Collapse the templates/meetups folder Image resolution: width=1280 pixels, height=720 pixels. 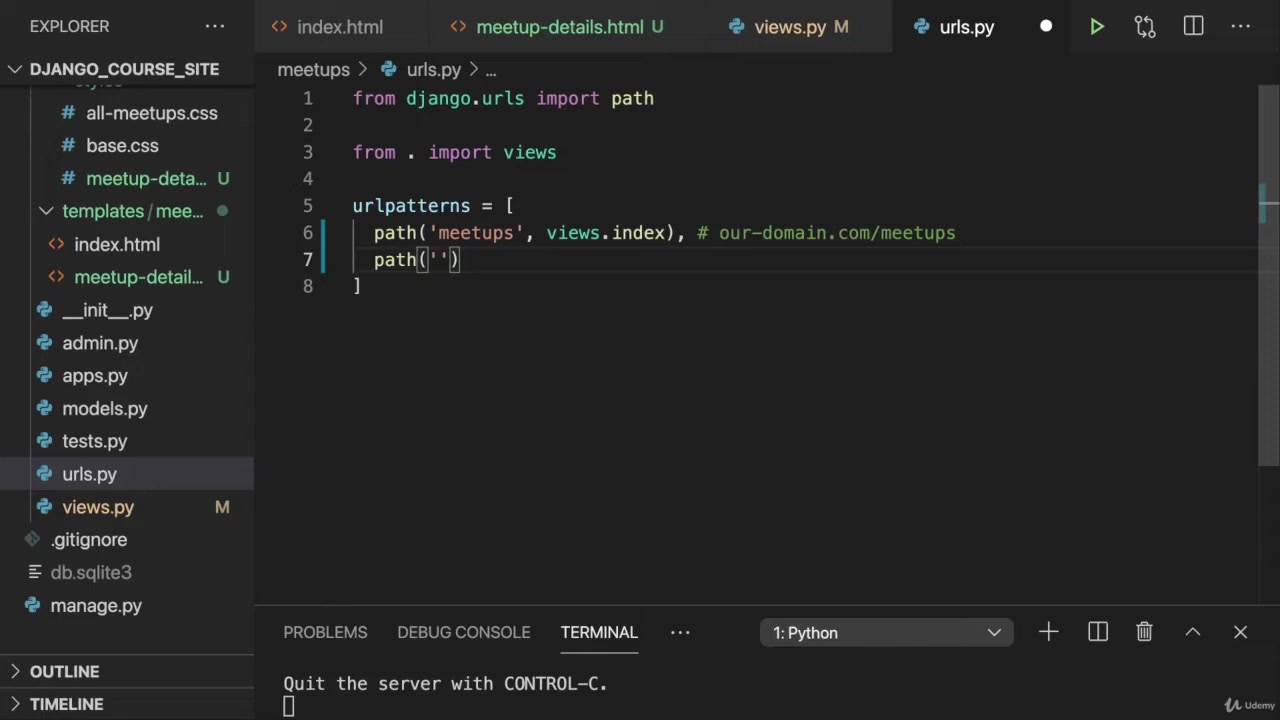46,211
